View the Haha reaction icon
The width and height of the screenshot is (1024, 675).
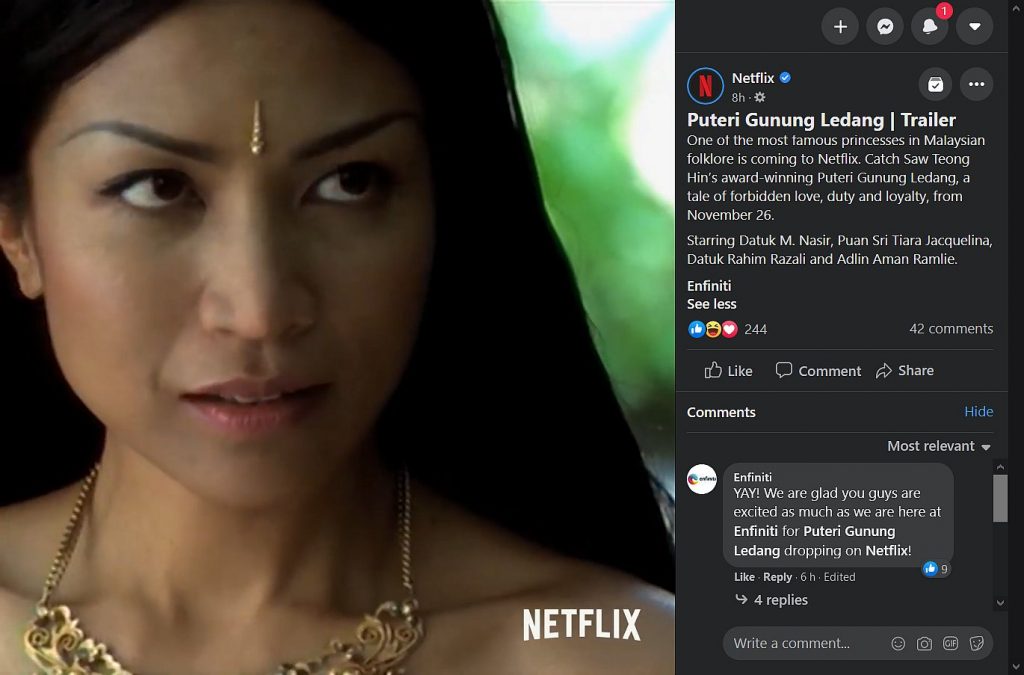(712, 329)
